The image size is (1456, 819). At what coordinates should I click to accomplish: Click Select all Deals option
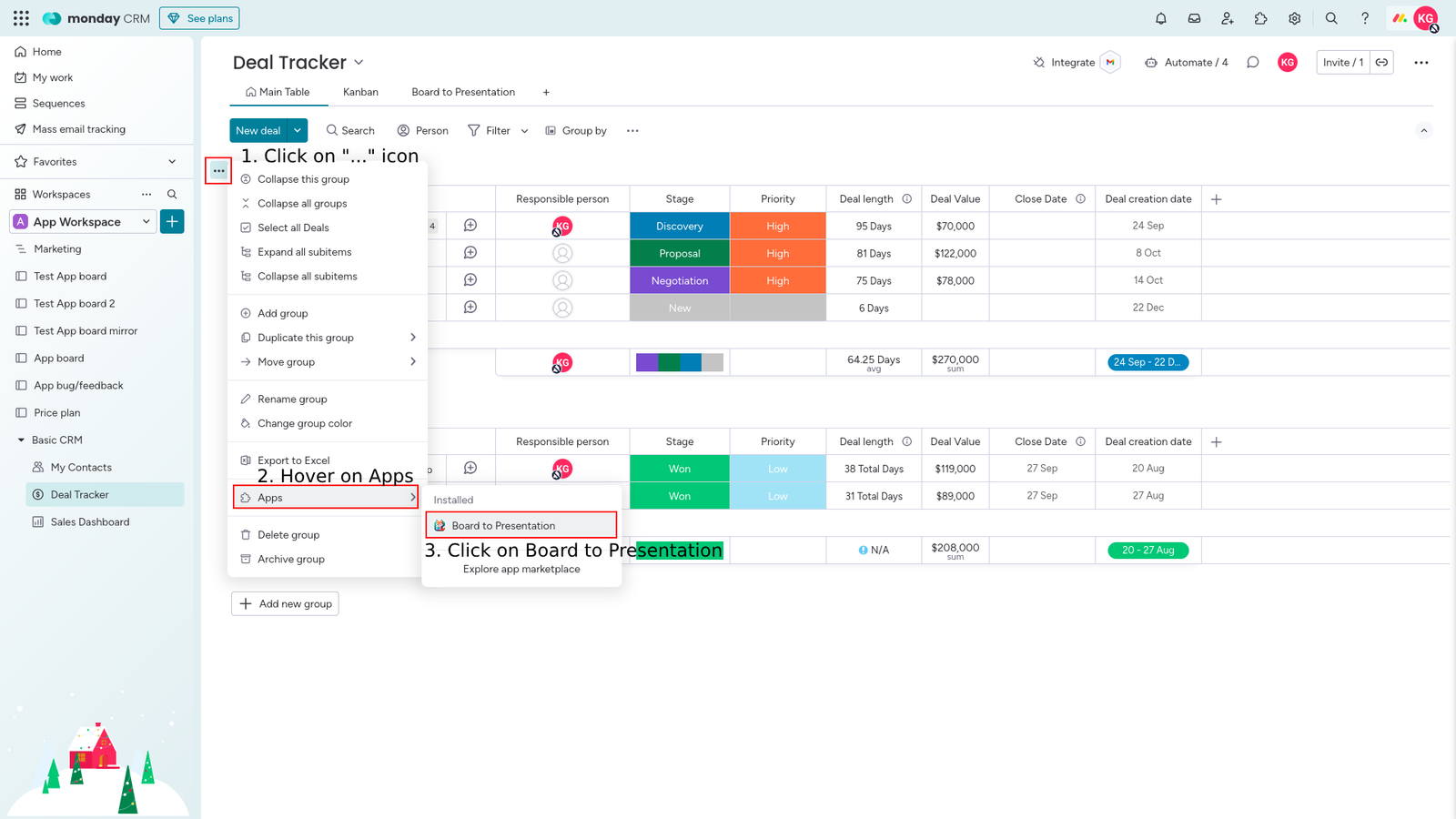[x=293, y=227]
